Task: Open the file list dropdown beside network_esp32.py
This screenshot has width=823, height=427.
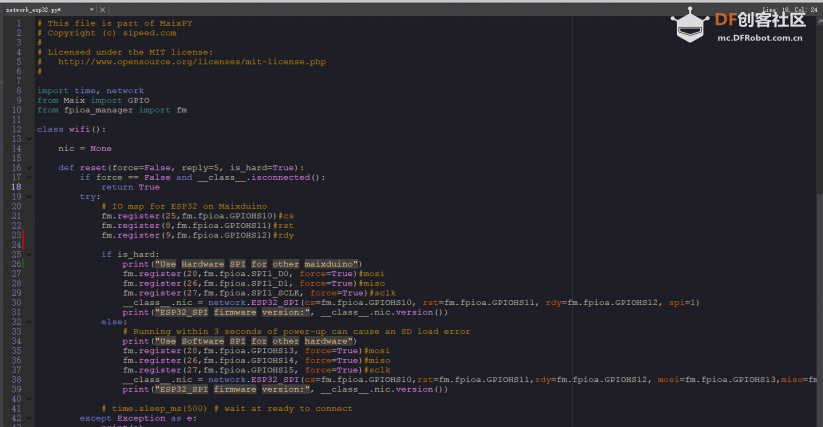Action: pyautogui.click(x=92, y=9)
